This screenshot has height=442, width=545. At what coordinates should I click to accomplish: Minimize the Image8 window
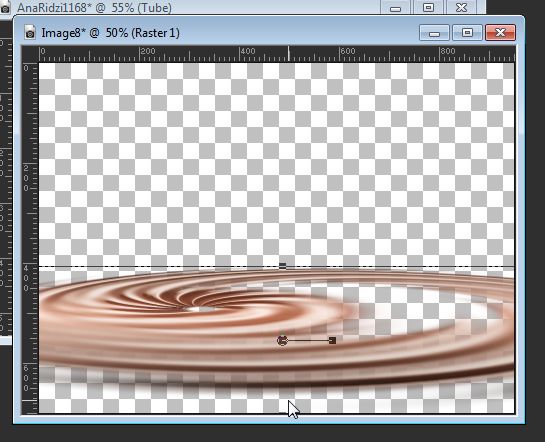click(x=434, y=33)
